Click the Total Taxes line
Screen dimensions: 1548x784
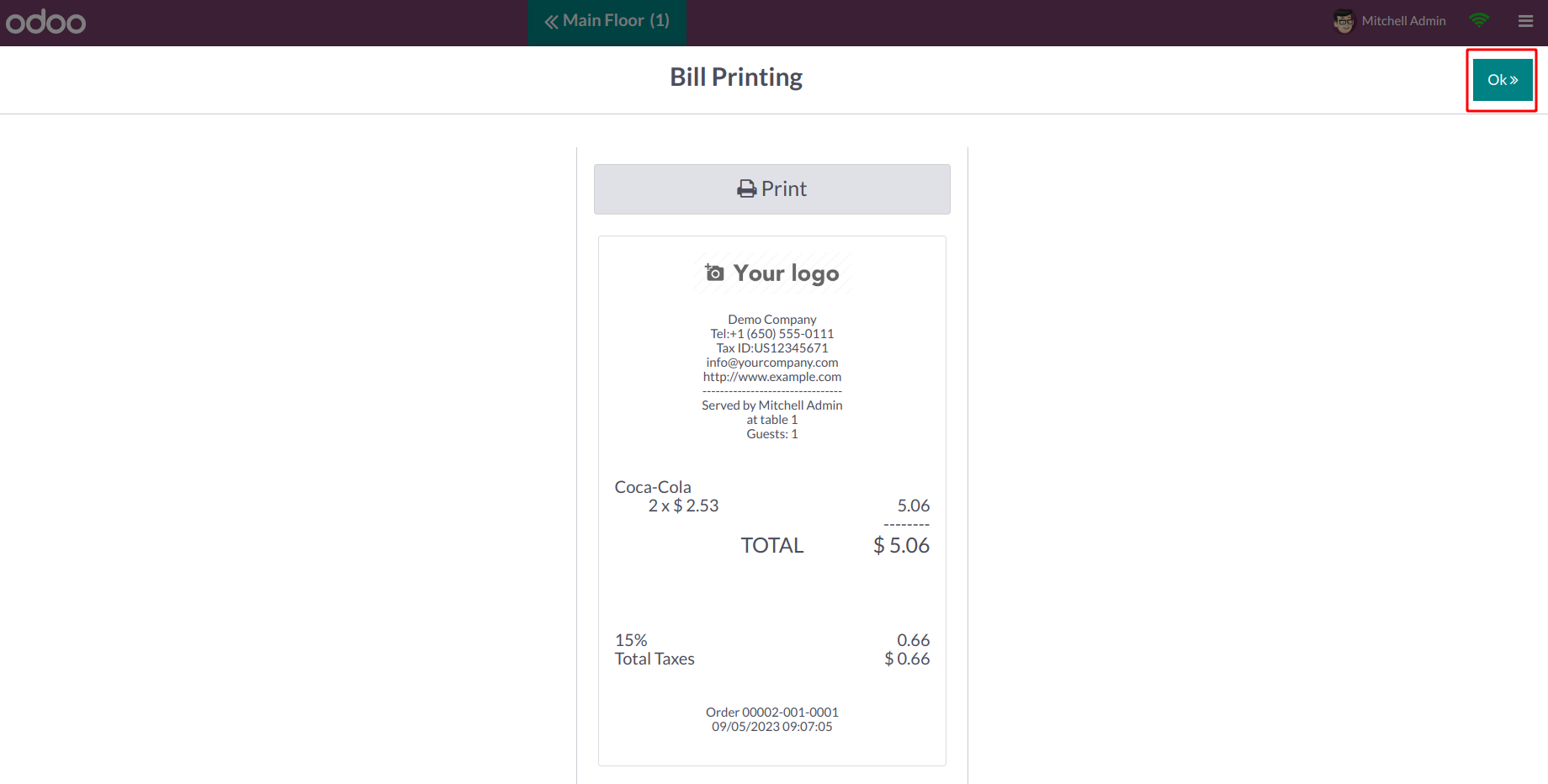(772, 659)
